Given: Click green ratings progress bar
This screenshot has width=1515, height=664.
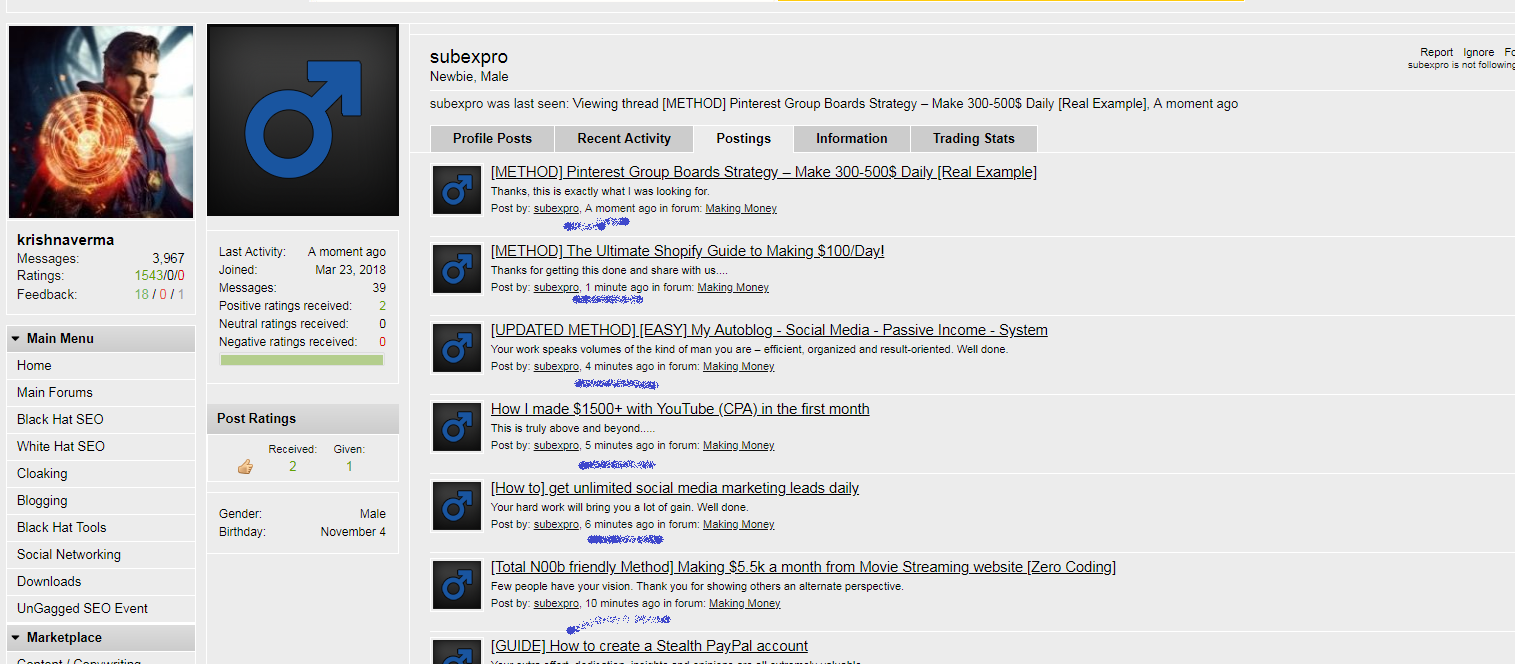Looking at the screenshot, I should coord(302,360).
